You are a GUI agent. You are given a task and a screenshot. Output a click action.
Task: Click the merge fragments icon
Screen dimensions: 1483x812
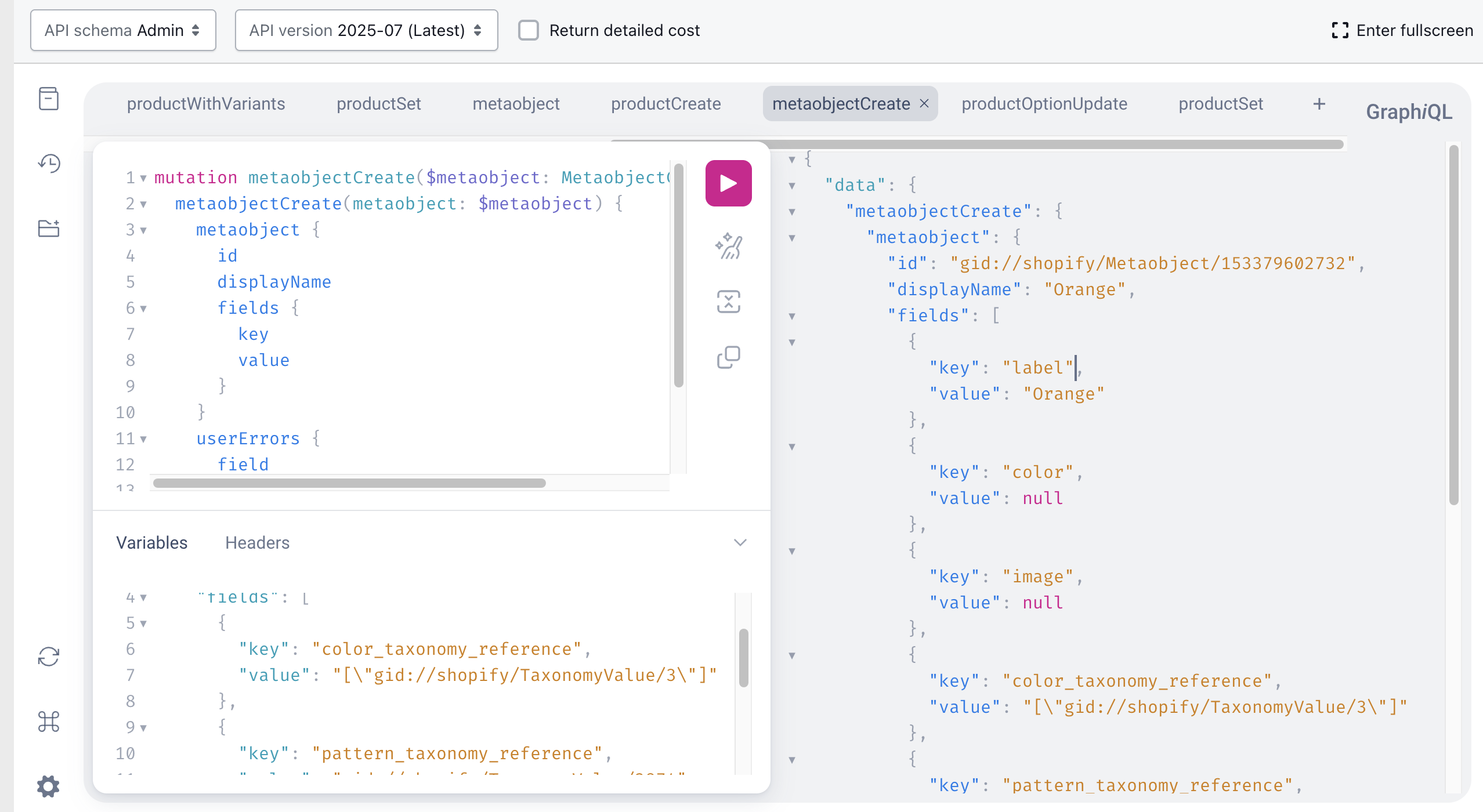tap(728, 302)
